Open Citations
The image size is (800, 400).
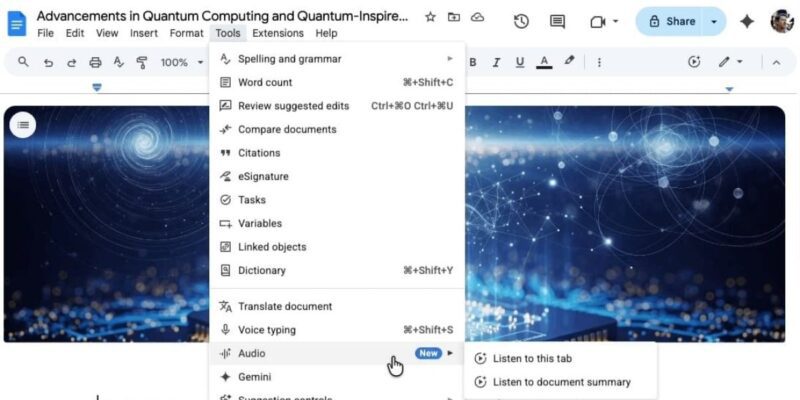[337, 153]
